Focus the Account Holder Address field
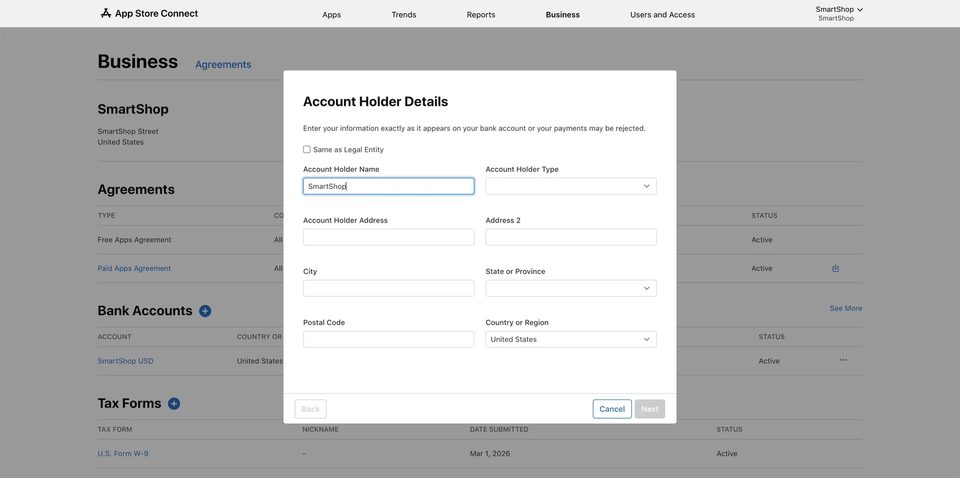960x478 pixels. 388,237
